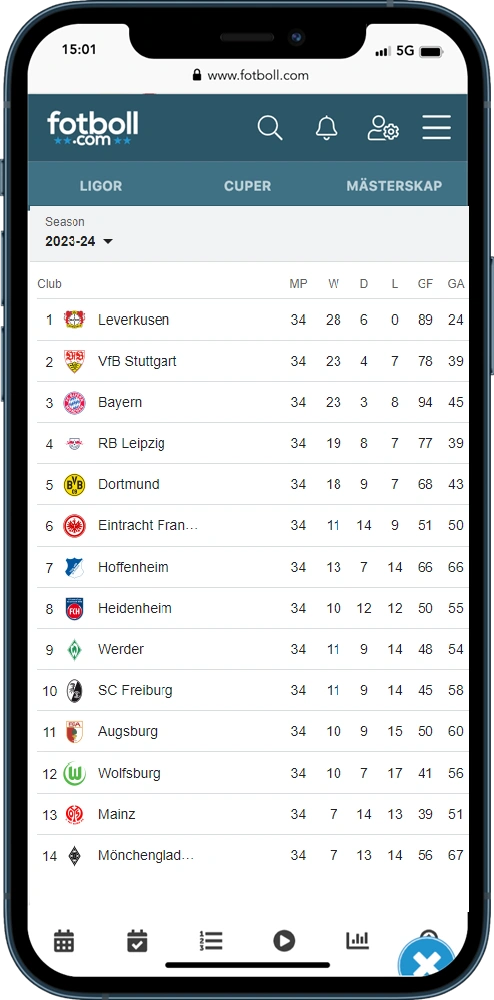Open user account settings icon

coord(383,128)
